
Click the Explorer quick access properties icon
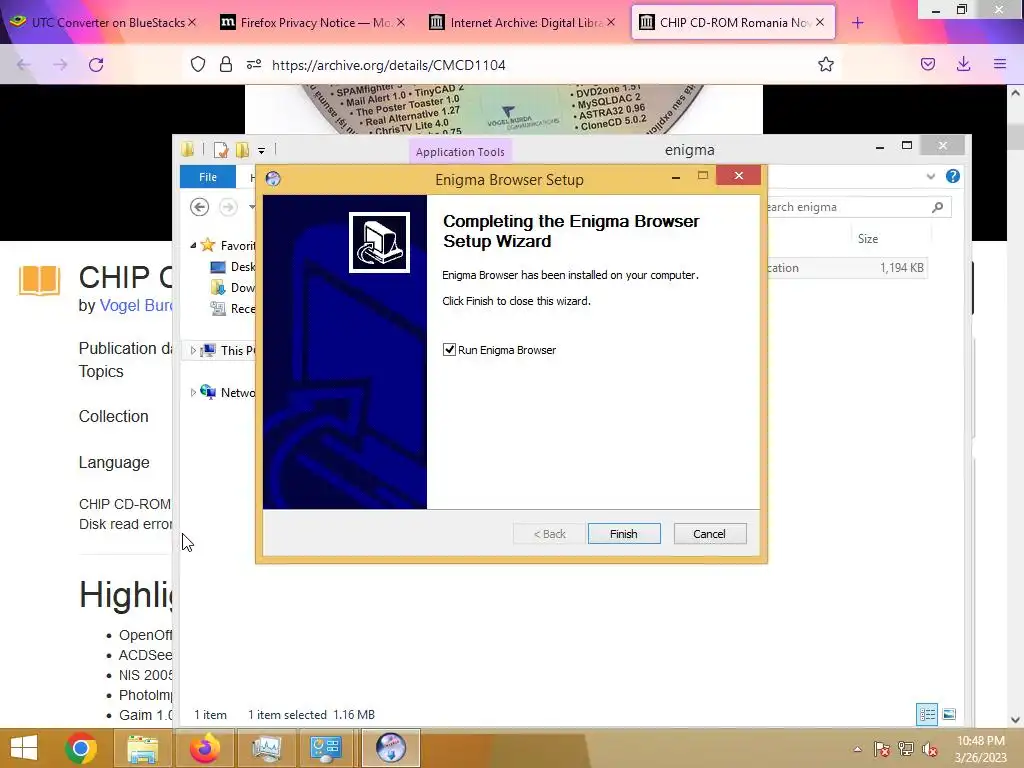pyautogui.click(x=221, y=150)
